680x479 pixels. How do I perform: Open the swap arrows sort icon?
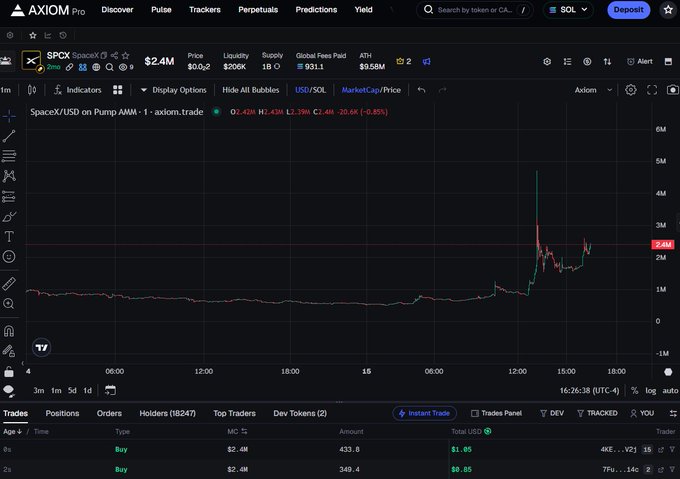tap(607, 62)
